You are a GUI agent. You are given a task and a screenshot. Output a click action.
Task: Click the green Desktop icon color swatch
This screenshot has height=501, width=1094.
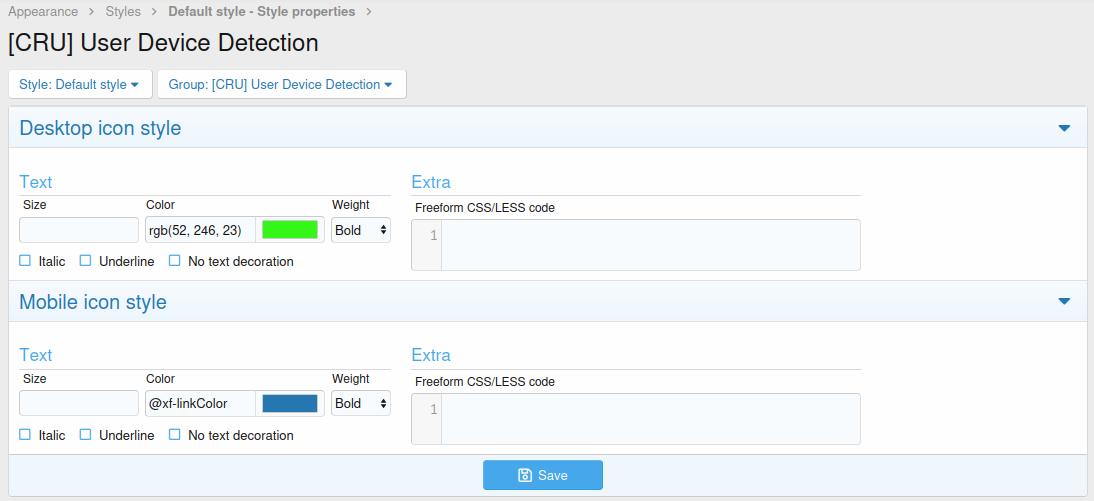click(x=290, y=230)
